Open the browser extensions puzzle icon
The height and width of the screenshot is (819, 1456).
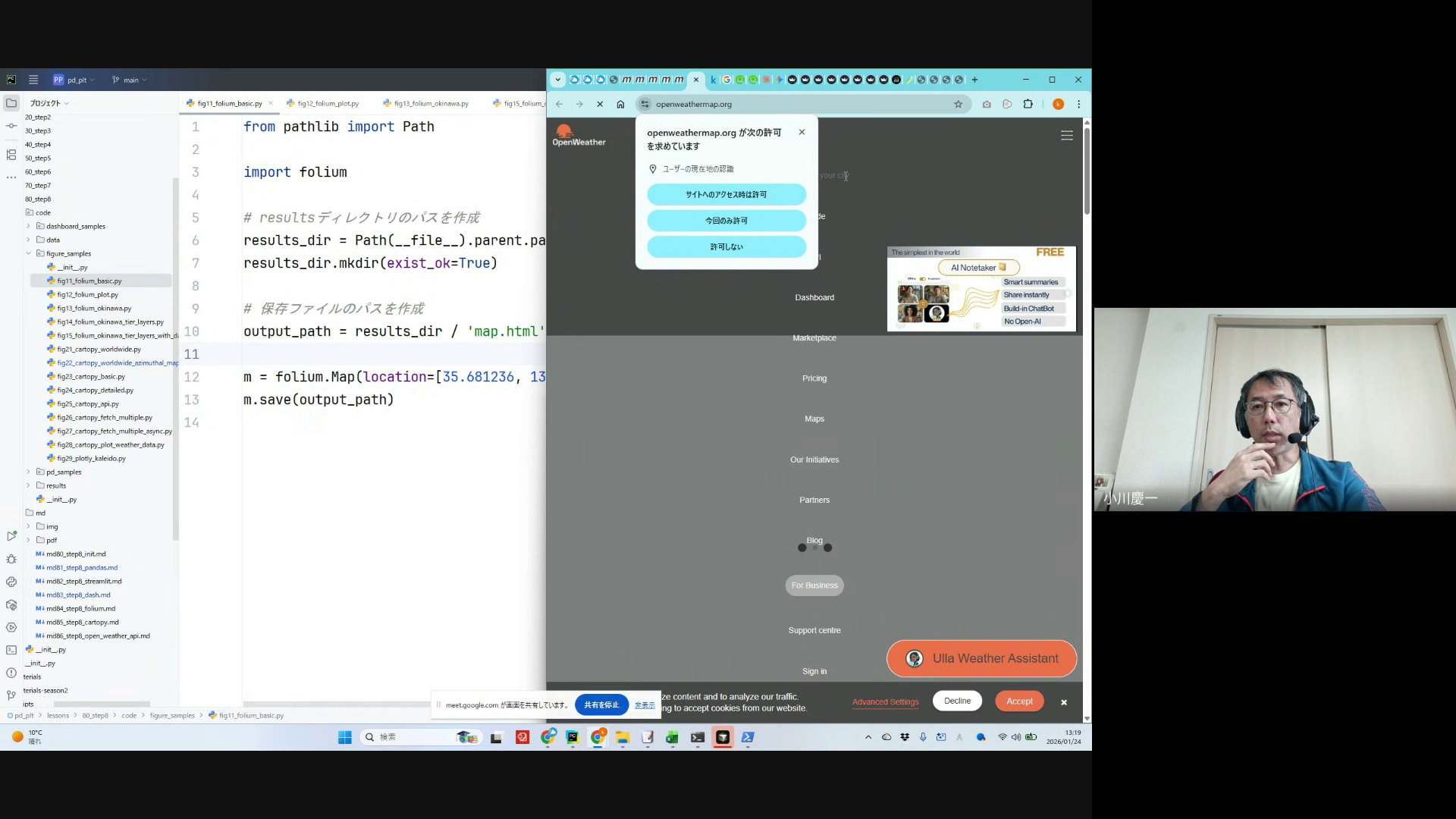(1028, 104)
